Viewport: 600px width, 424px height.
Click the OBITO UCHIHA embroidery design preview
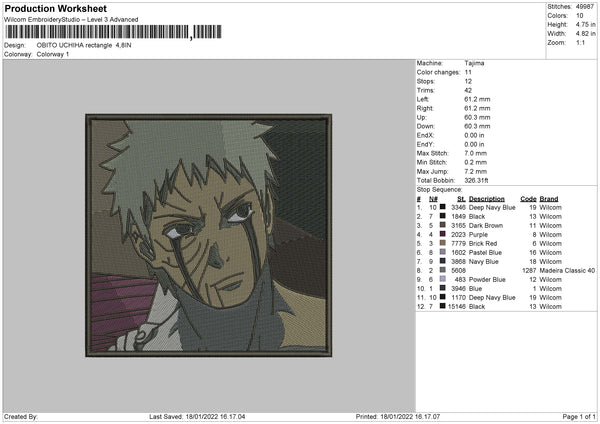209,235
